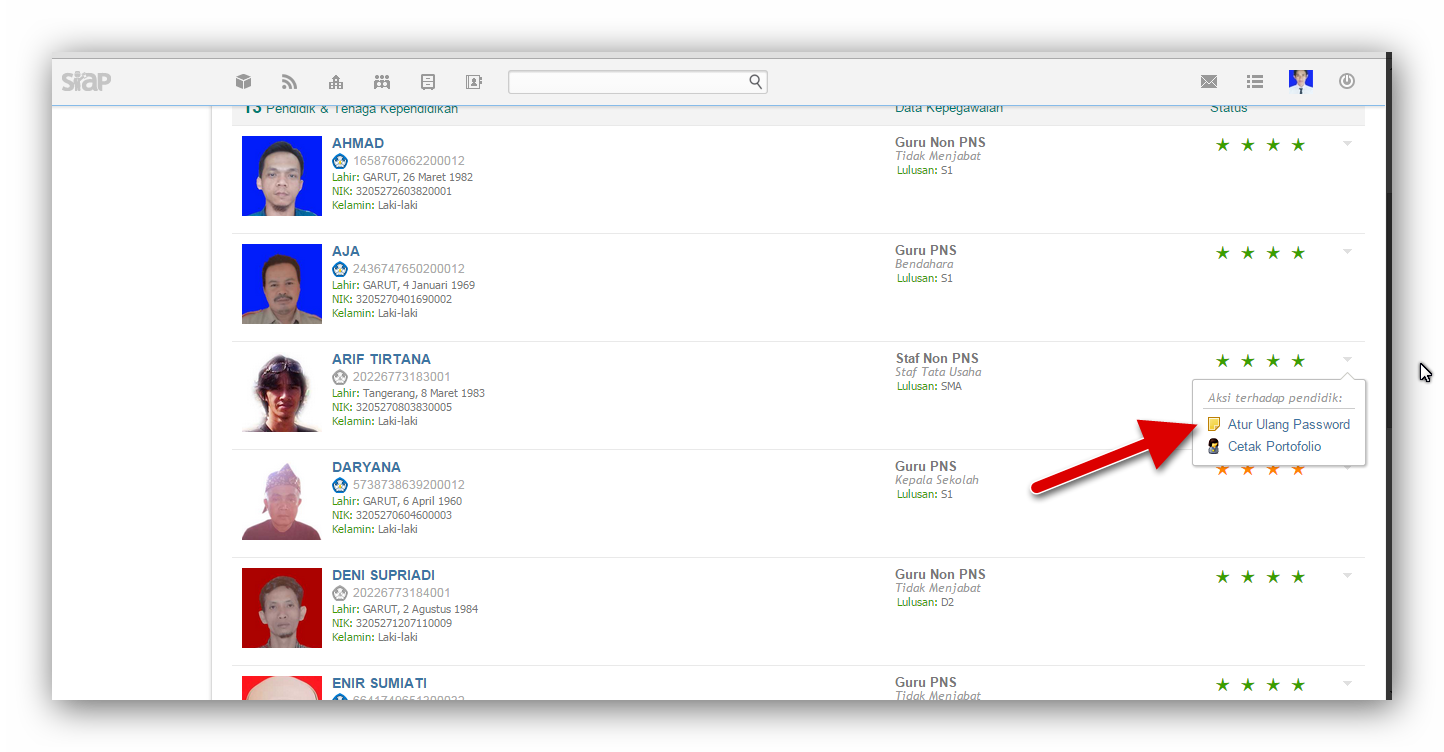
Task: Open AHMAD's profile name link
Action: (358, 143)
